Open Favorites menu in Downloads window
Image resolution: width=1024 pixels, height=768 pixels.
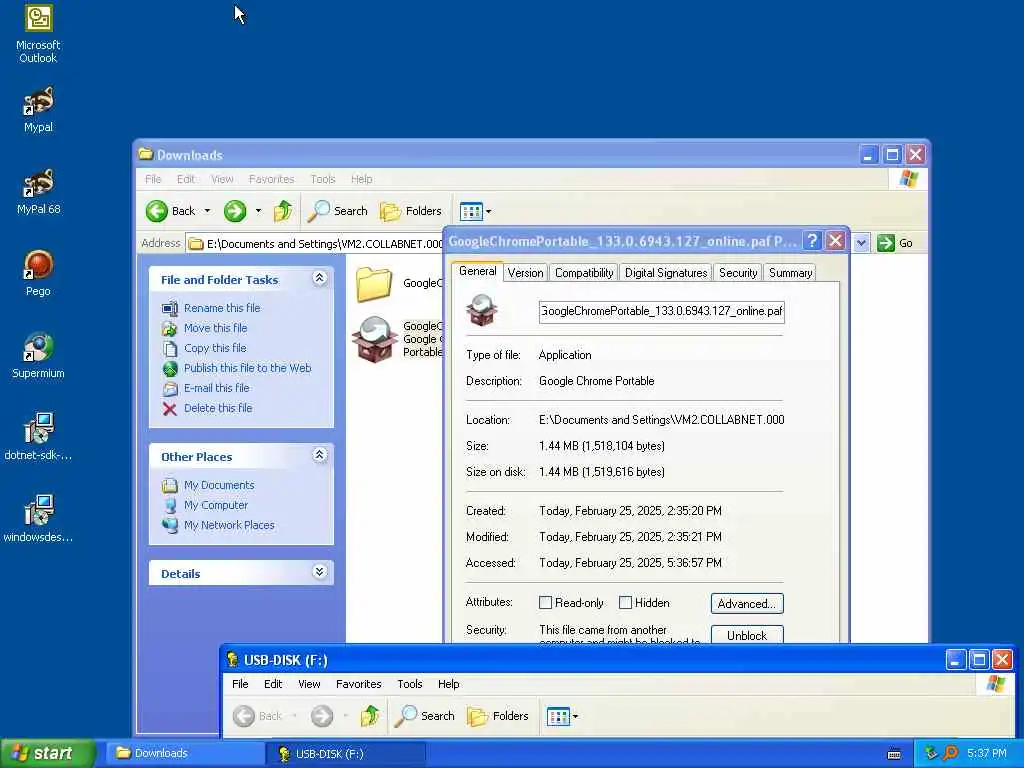(271, 179)
